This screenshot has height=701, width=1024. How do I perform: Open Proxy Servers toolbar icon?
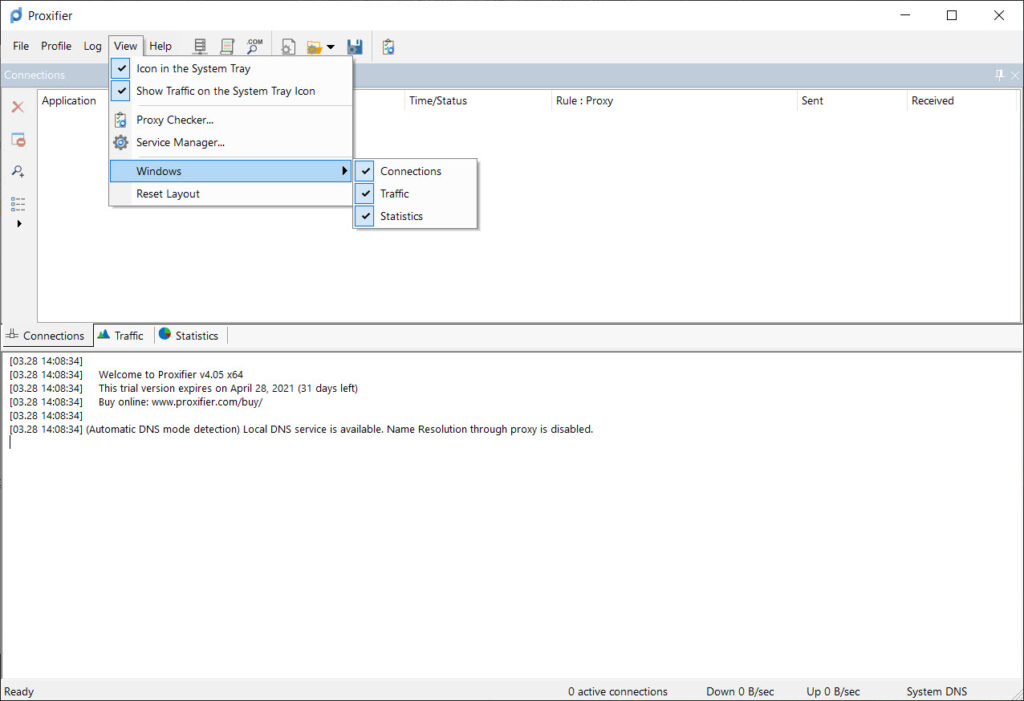click(200, 46)
